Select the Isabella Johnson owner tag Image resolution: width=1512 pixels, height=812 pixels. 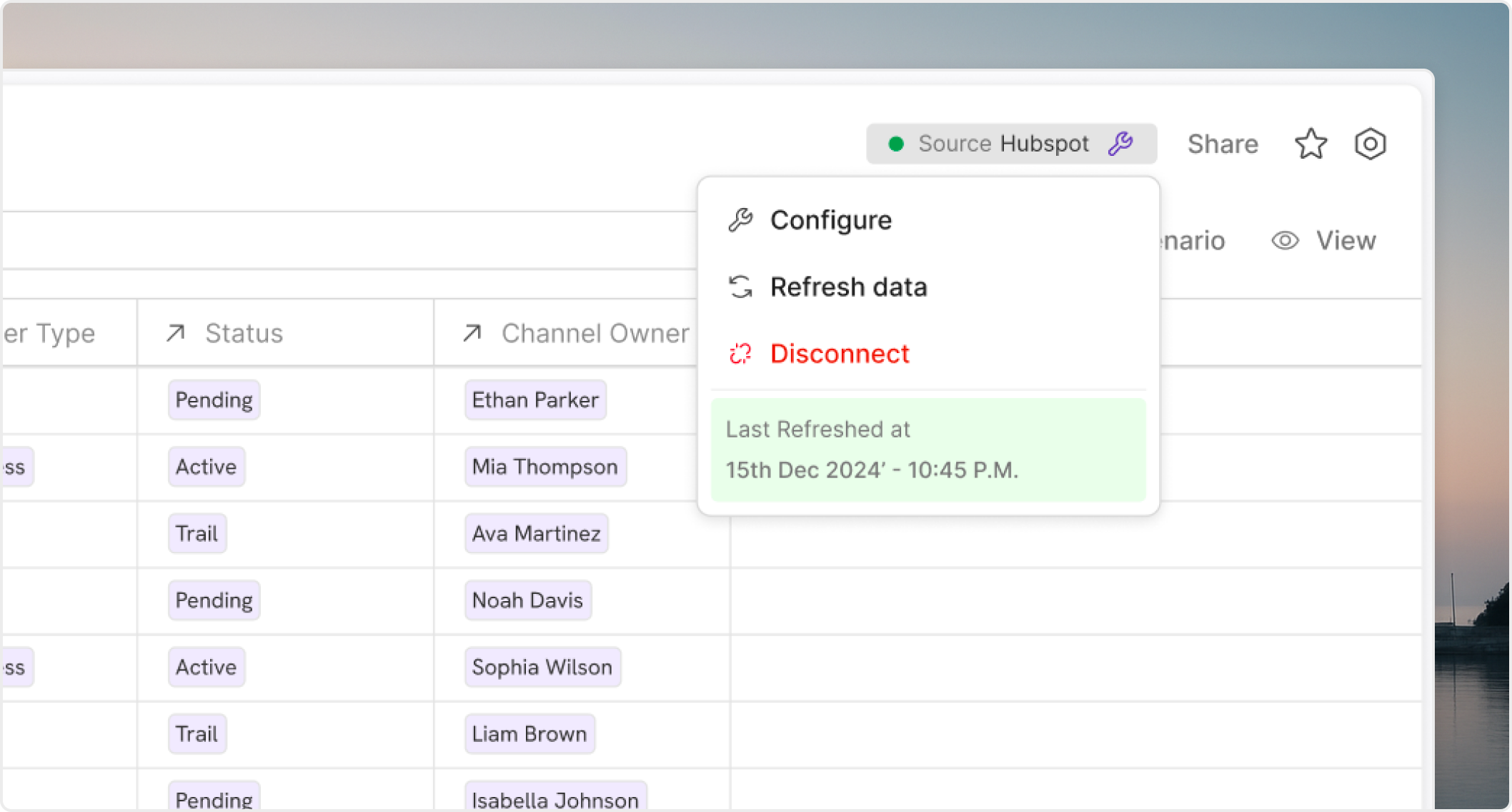pyautogui.click(x=555, y=796)
